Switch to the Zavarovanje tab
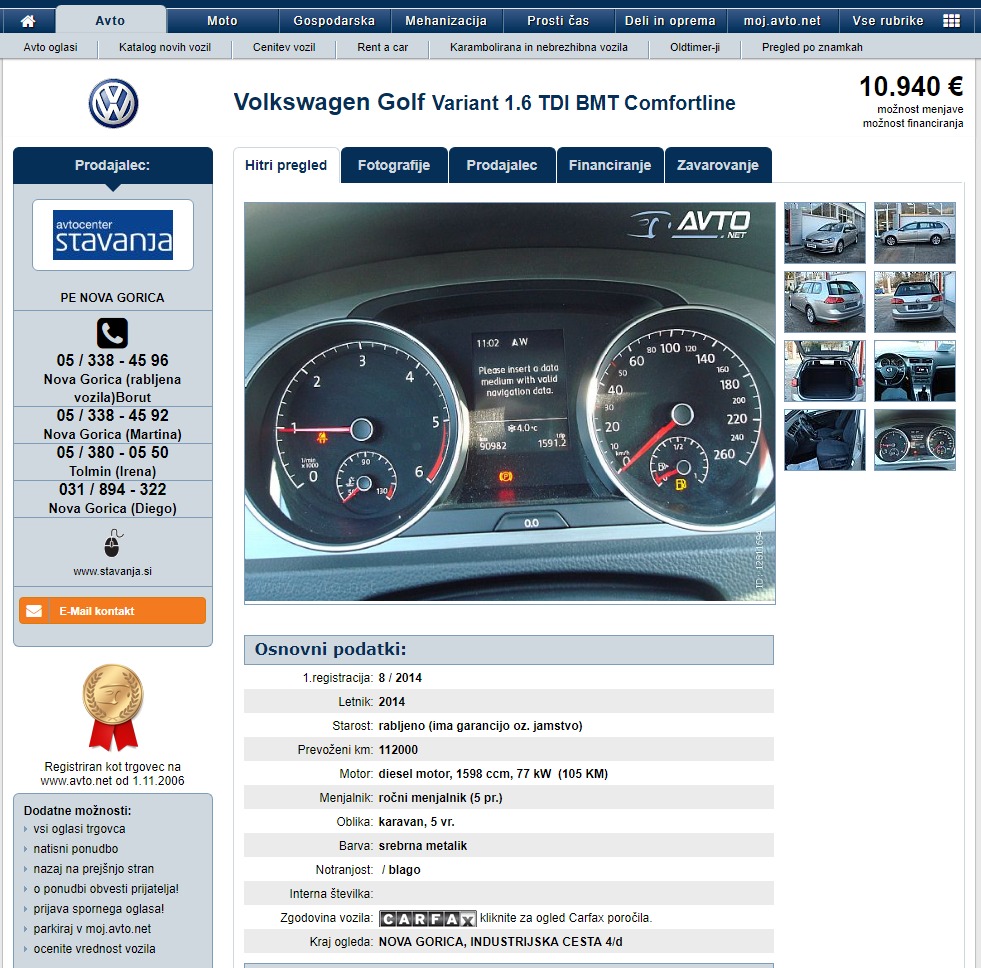The width and height of the screenshot is (981, 968). point(718,165)
